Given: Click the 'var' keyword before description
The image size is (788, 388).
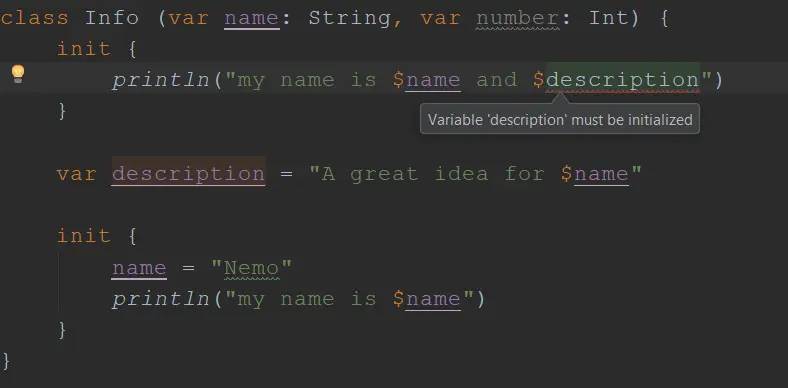Looking at the screenshot, I should [x=76, y=173].
